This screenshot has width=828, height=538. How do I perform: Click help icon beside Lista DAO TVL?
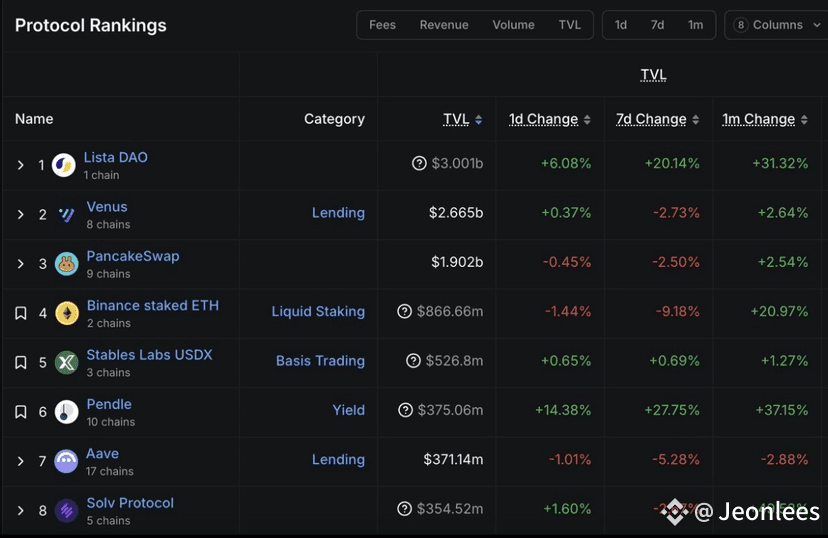[419, 163]
